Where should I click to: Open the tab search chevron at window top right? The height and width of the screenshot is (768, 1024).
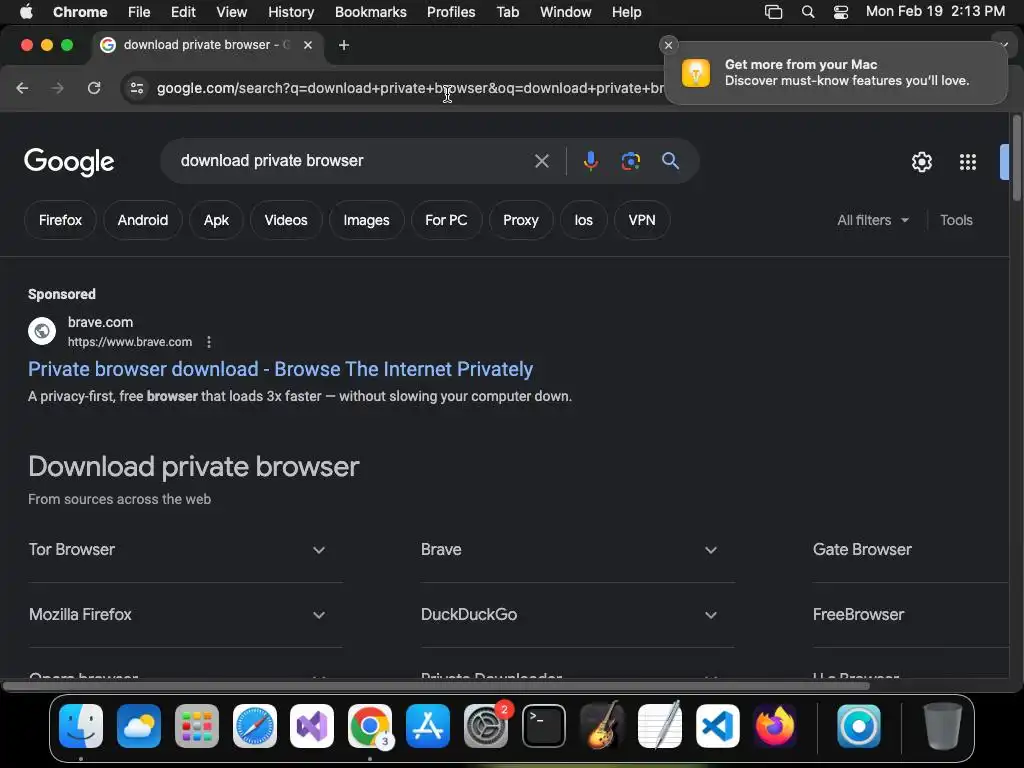(x=1004, y=45)
